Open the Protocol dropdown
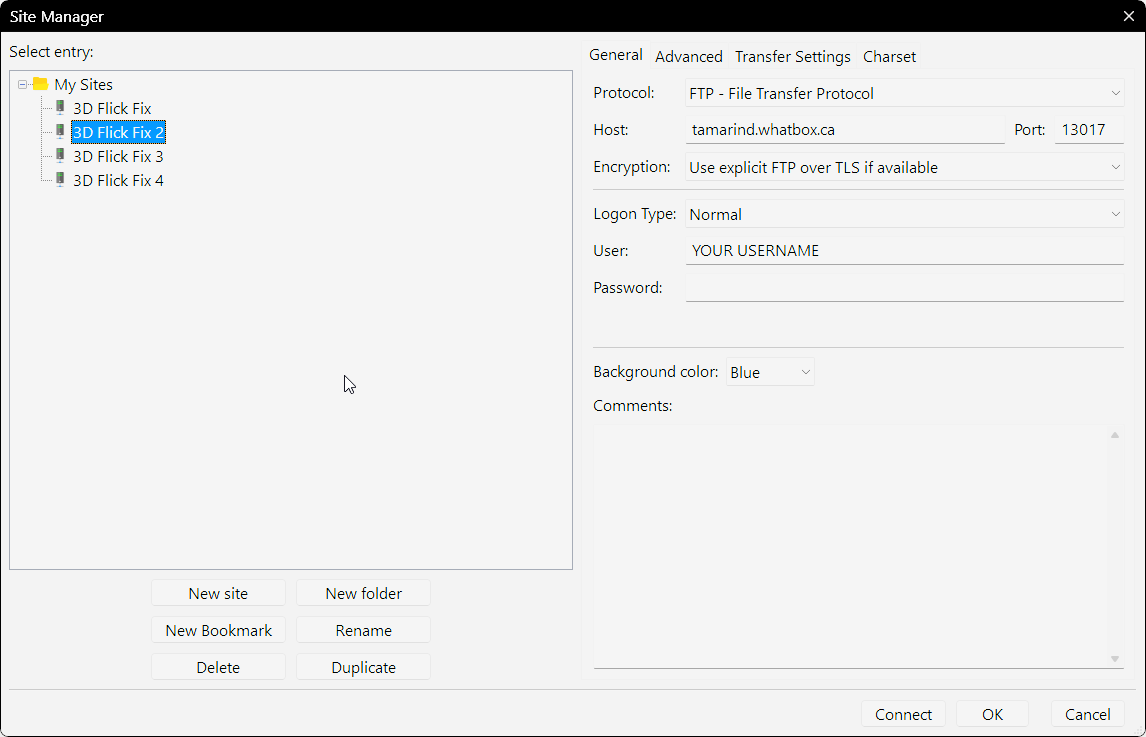 [x=904, y=94]
